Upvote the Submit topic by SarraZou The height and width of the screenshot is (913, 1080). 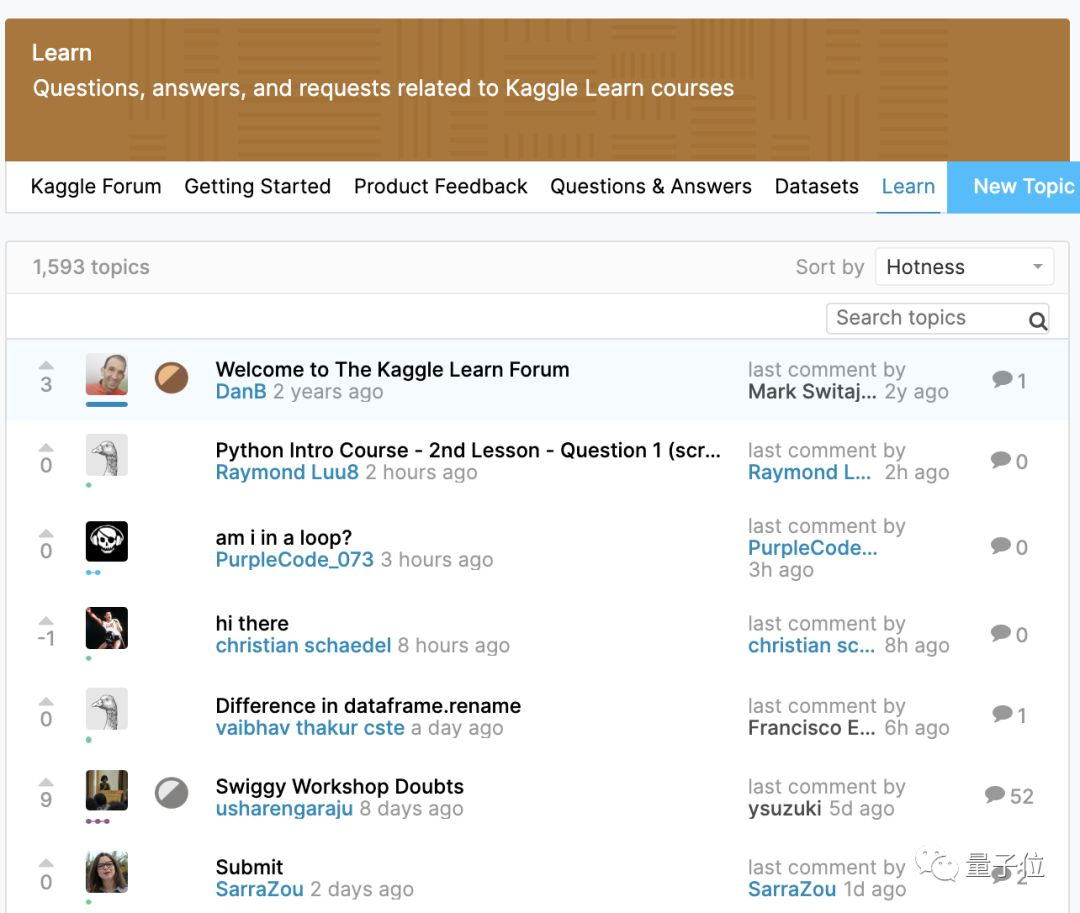coord(45,863)
